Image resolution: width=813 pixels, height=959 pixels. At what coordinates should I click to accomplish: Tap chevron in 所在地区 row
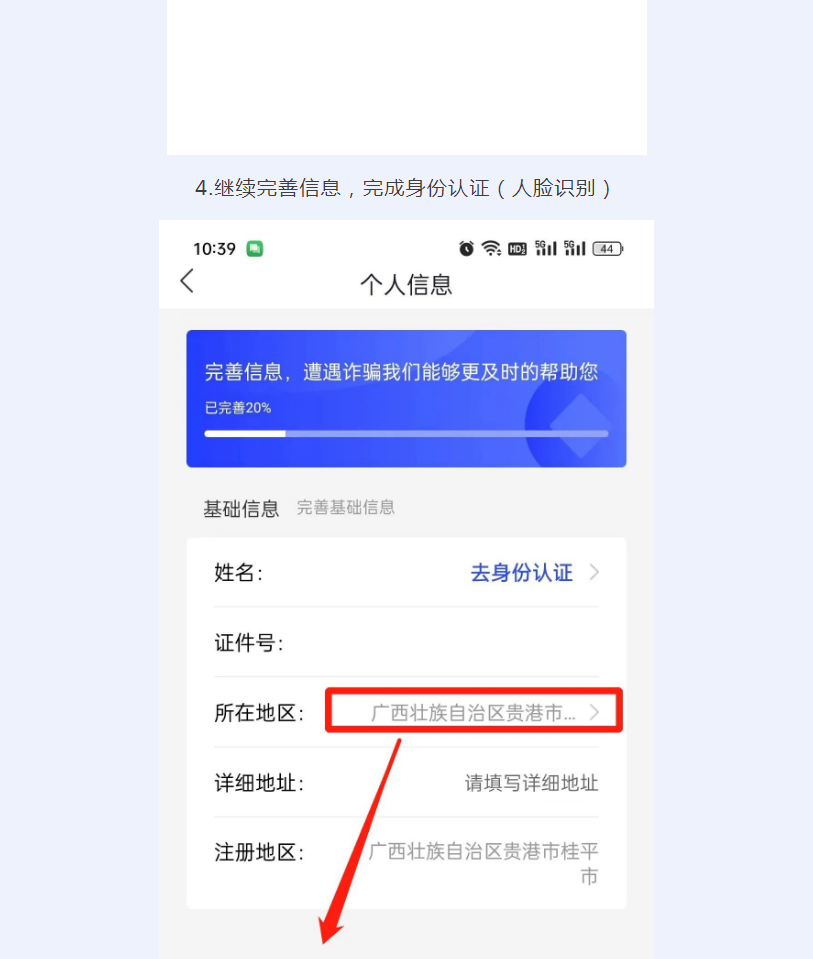click(594, 712)
